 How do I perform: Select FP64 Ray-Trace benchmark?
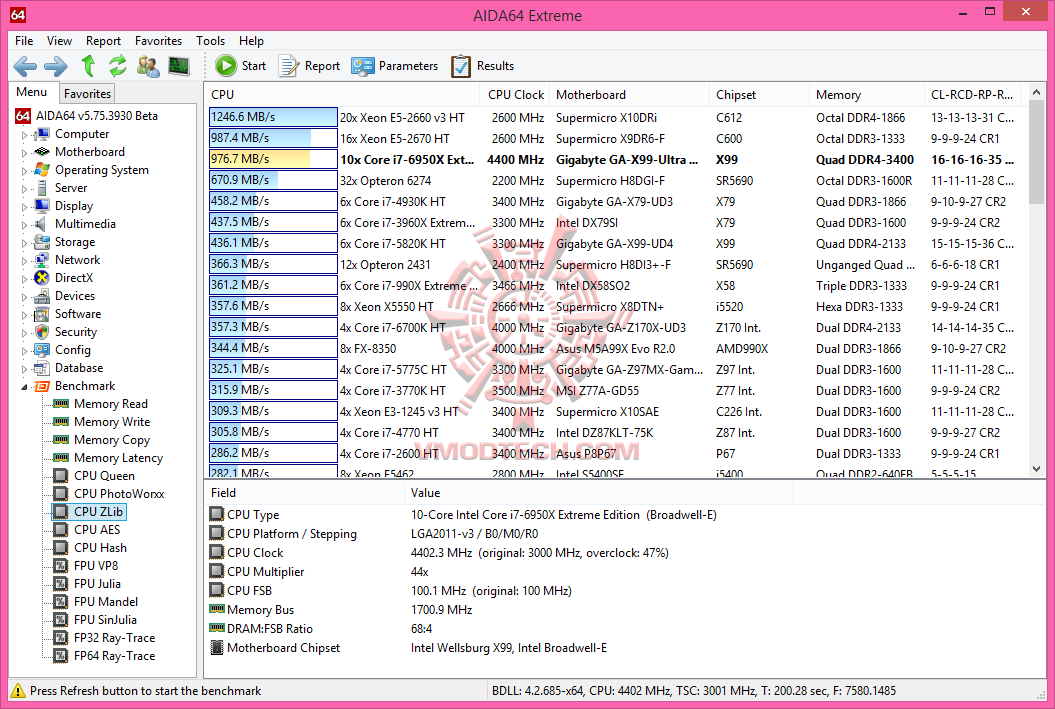coord(114,656)
